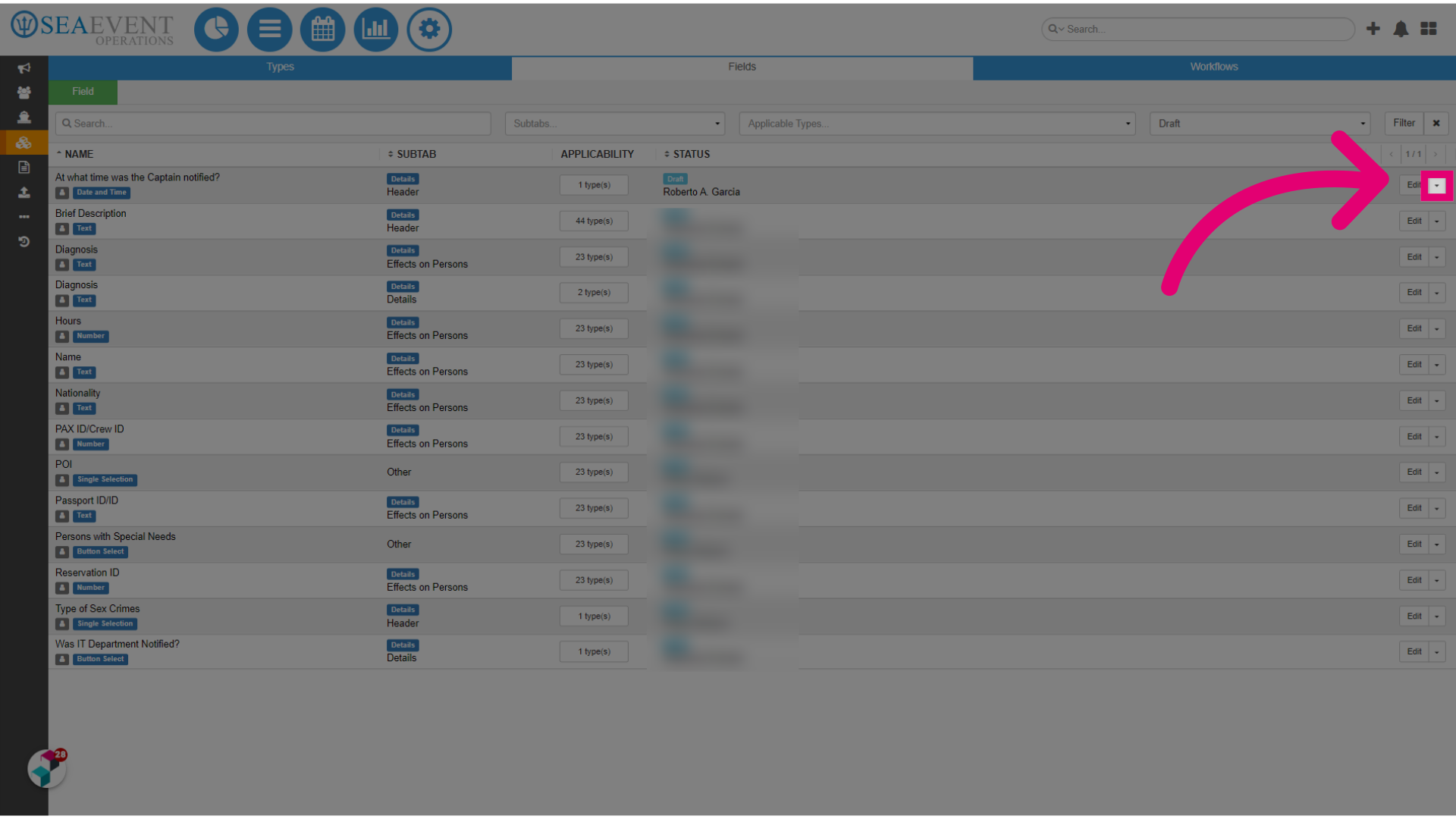The width and height of the screenshot is (1456, 819).
Task: Switch to the Types tab
Action: (x=280, y=67)
